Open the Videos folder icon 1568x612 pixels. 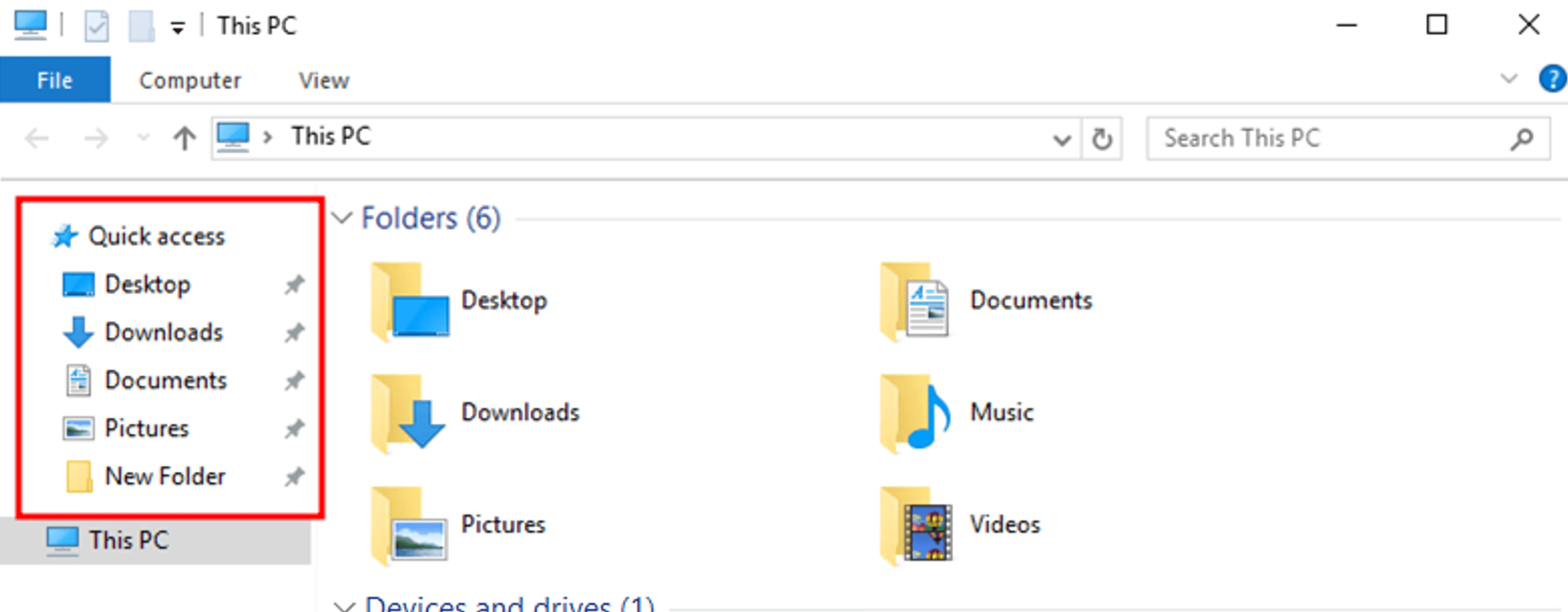pos(916,525)
